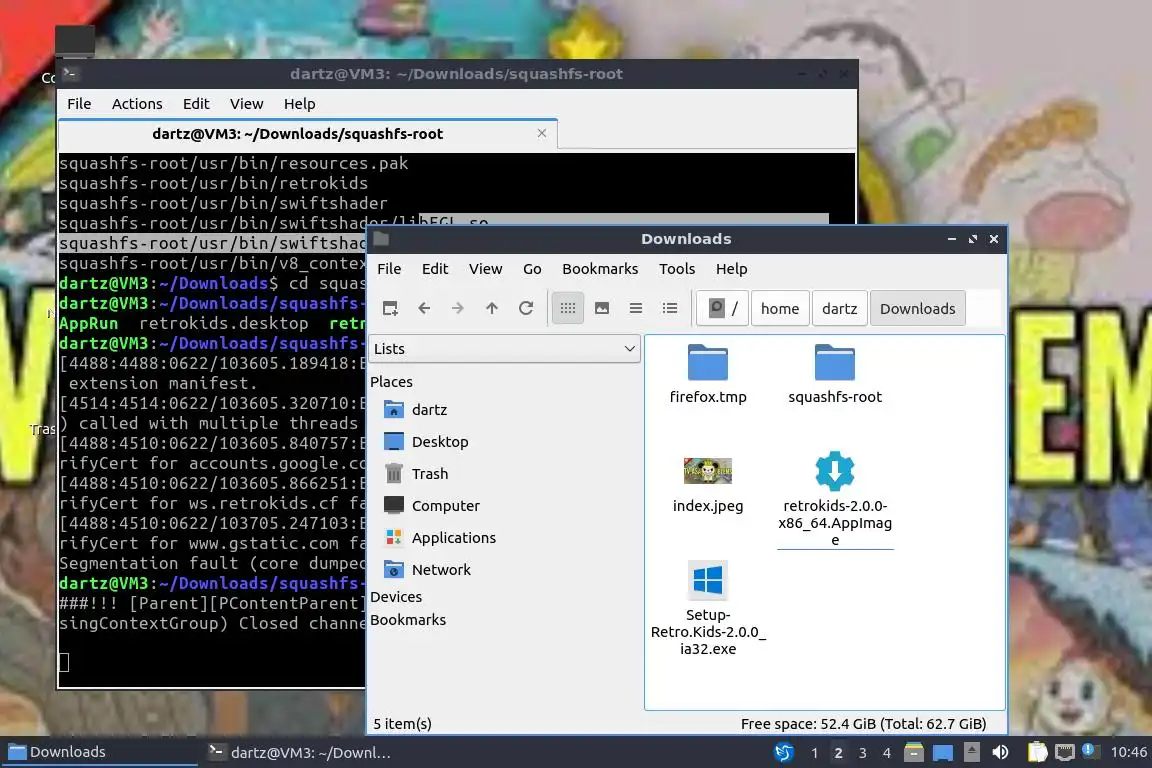The width and height of the screenshot is (1152, 768).
Task: Switch to virtual desktop 2
Action: pyautogui.click(x=838, y=753)
